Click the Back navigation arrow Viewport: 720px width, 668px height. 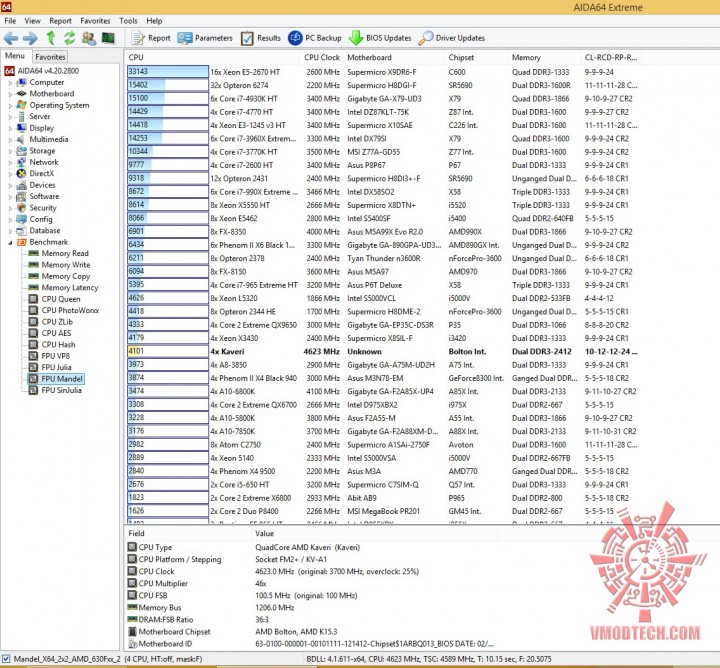[11, 38]
